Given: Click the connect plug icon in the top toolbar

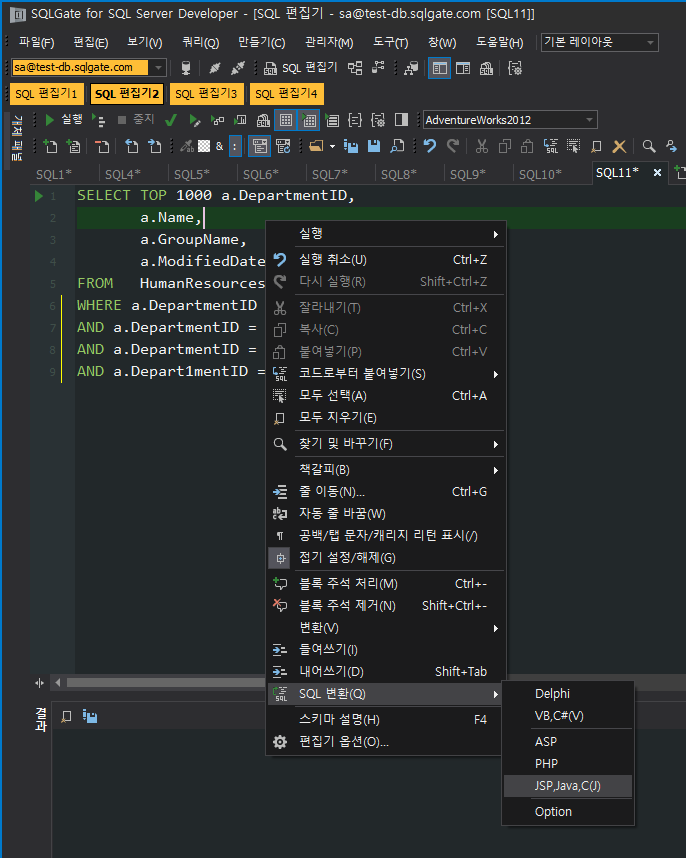Looking at the screenshot, I should click(214, 68).
